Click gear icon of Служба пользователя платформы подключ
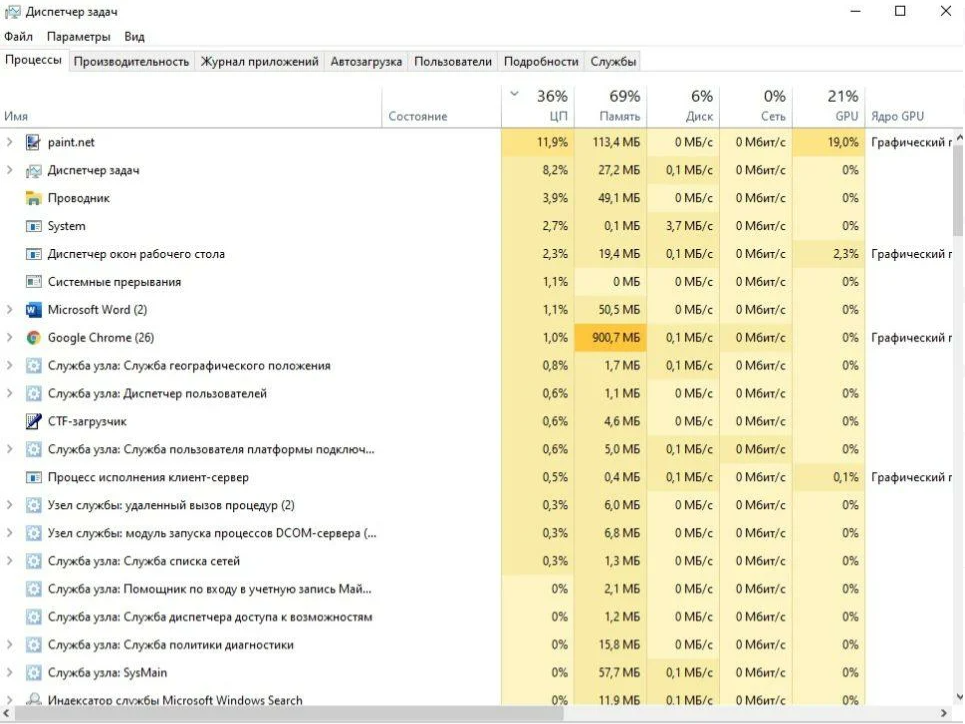The width and height of the screenshot is (965, 724). pos(33,449)
